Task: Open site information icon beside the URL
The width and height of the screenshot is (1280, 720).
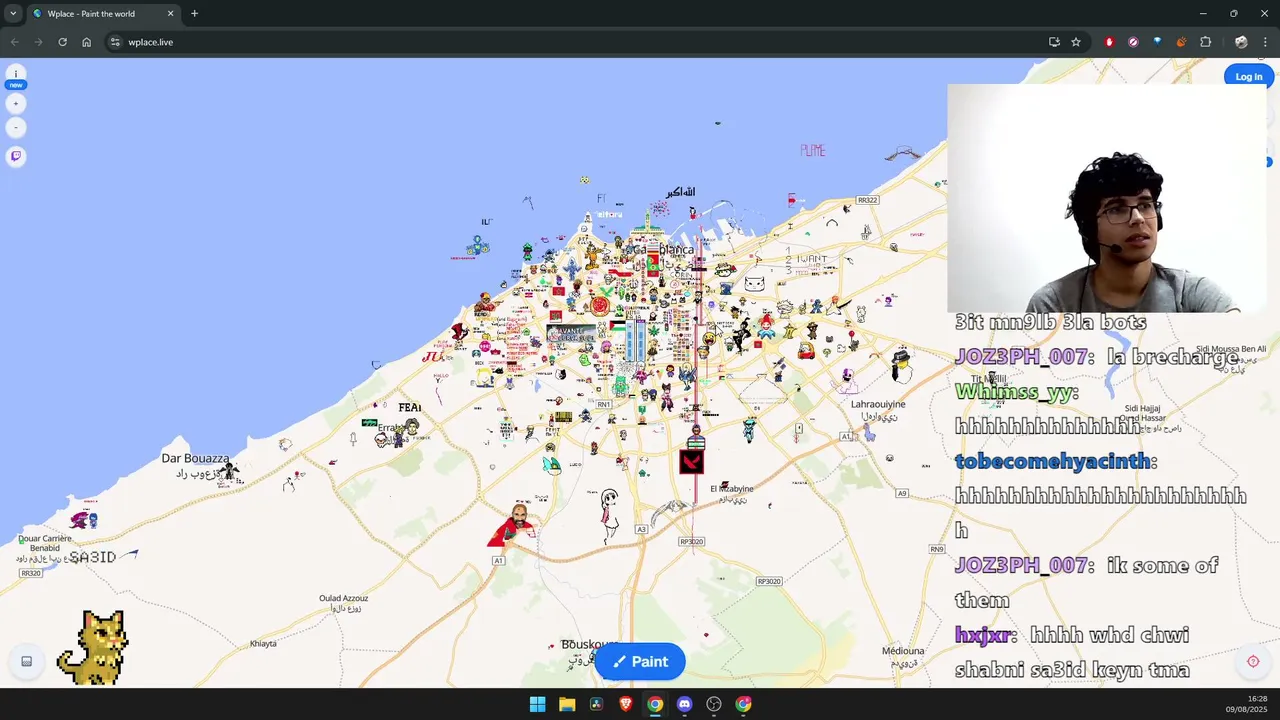Action: click(x=115, y=42)
